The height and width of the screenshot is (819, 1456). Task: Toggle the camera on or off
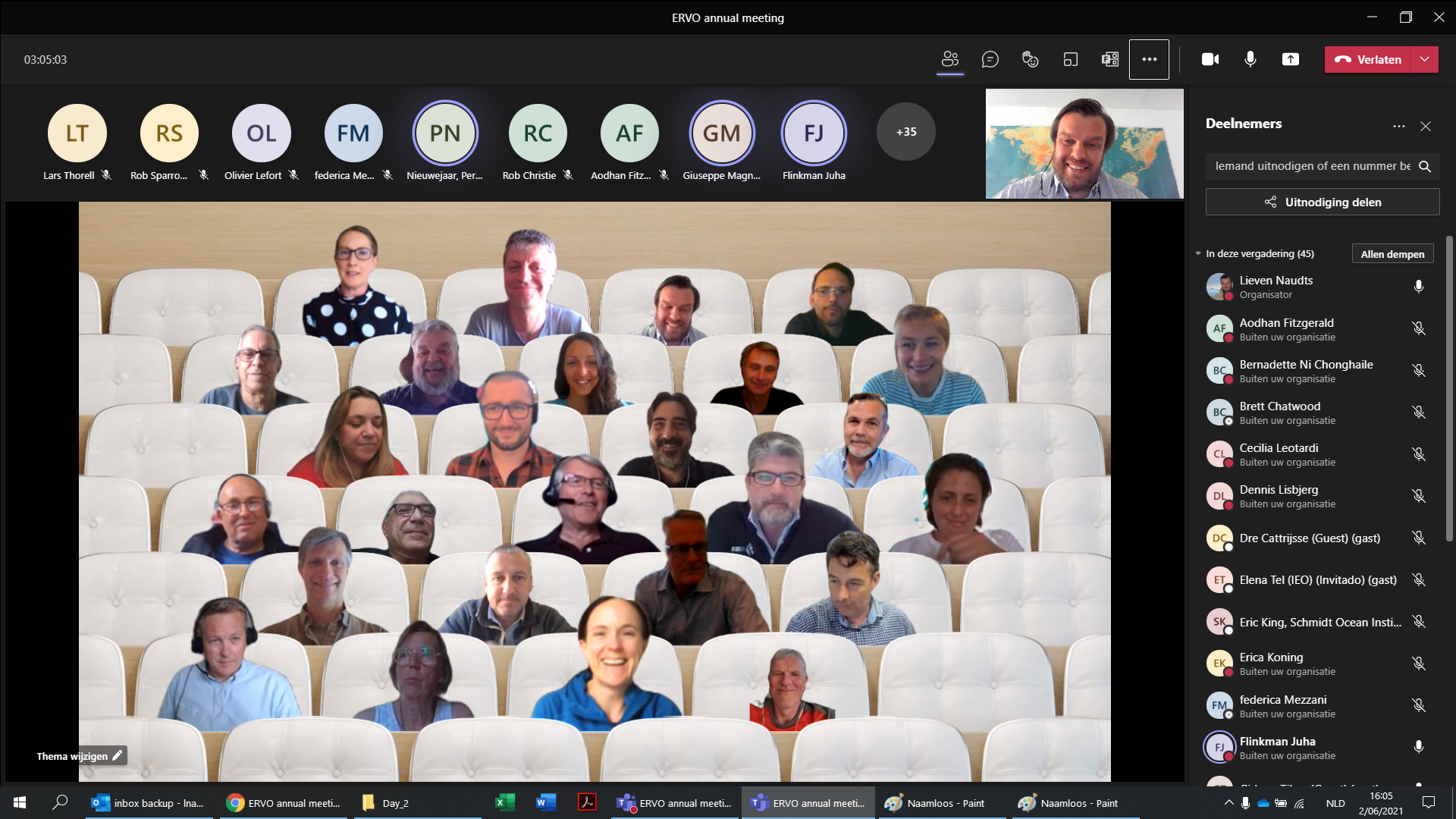[1210, 59]
